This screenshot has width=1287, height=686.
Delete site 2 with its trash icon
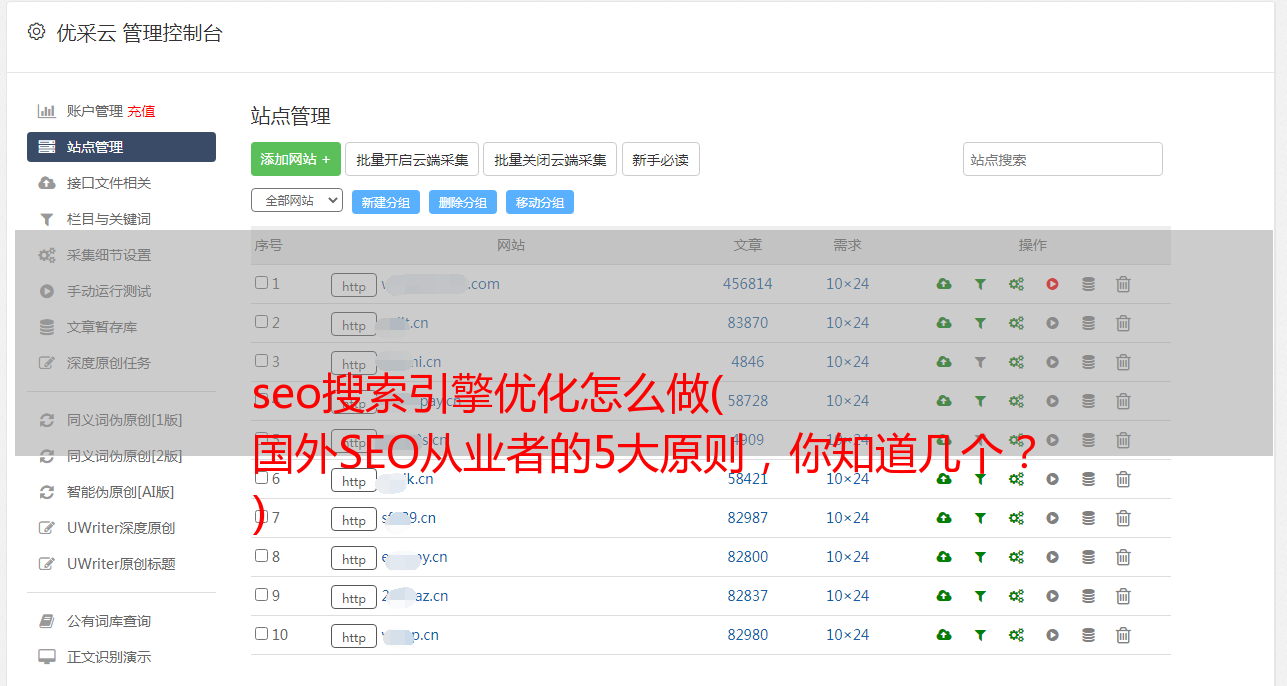coord(1123,323)
